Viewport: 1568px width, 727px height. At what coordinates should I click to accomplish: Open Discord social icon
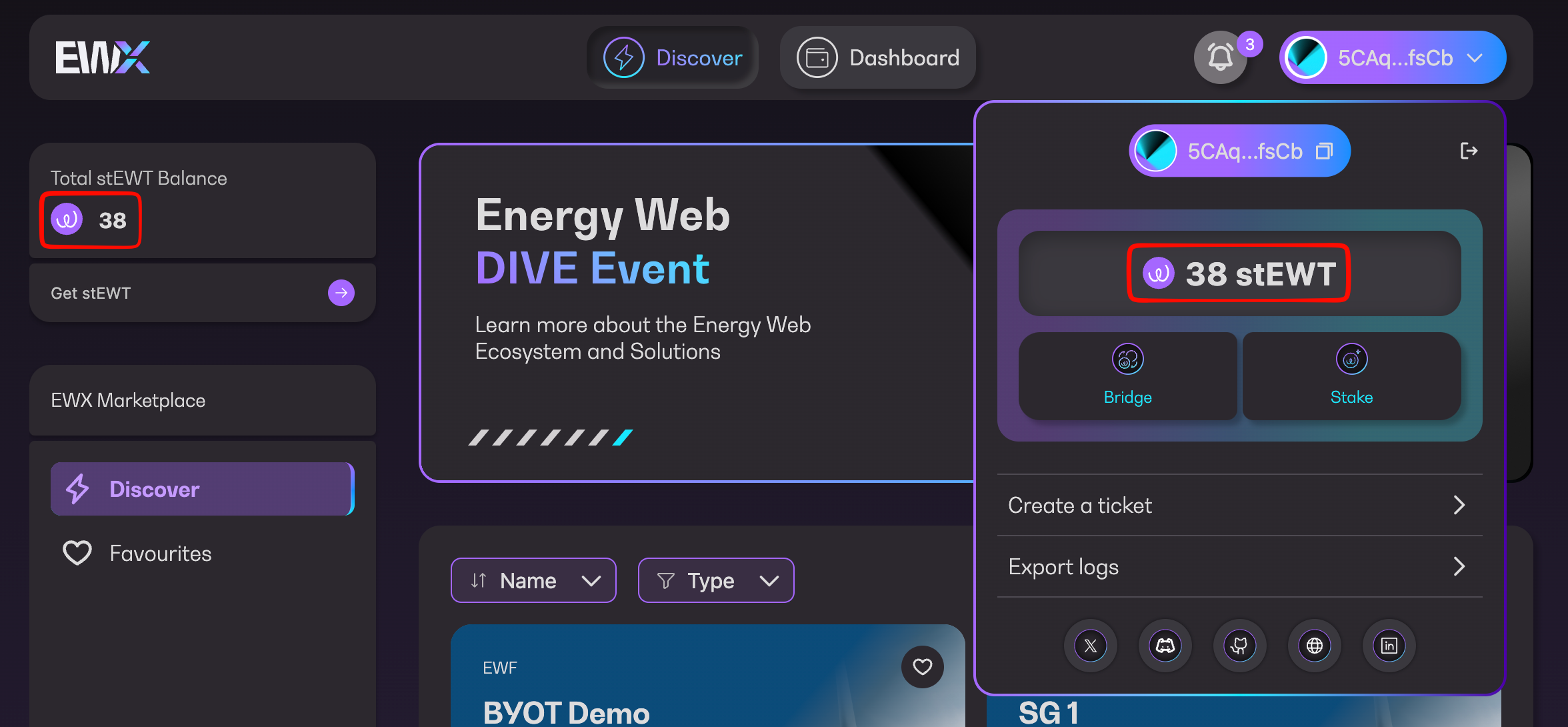[1165, 646]
